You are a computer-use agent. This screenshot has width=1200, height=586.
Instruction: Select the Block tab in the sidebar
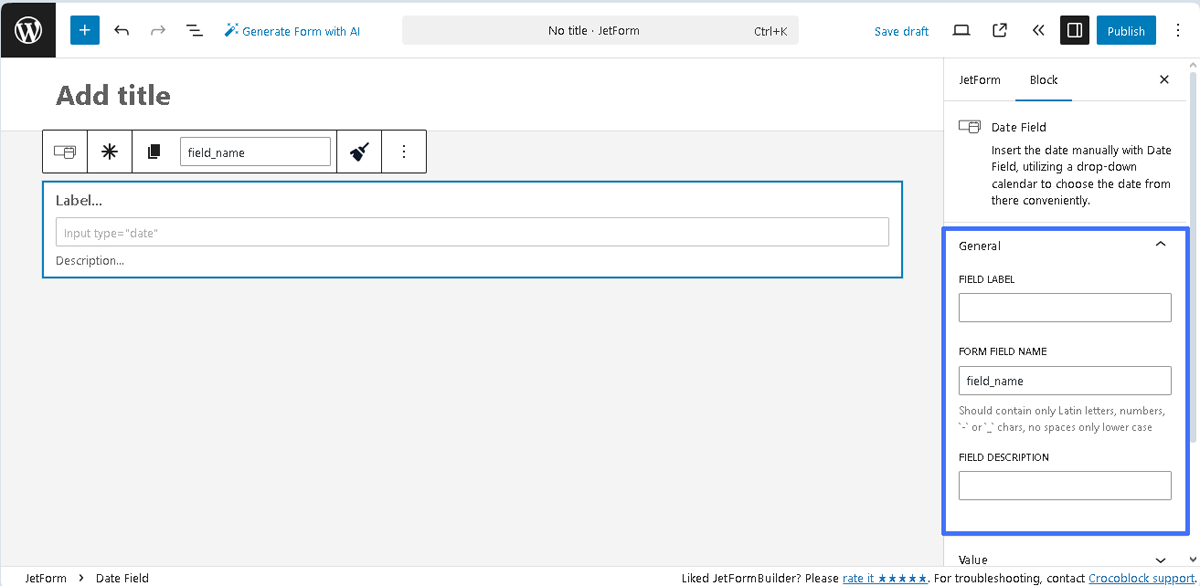click(1043, 80)
